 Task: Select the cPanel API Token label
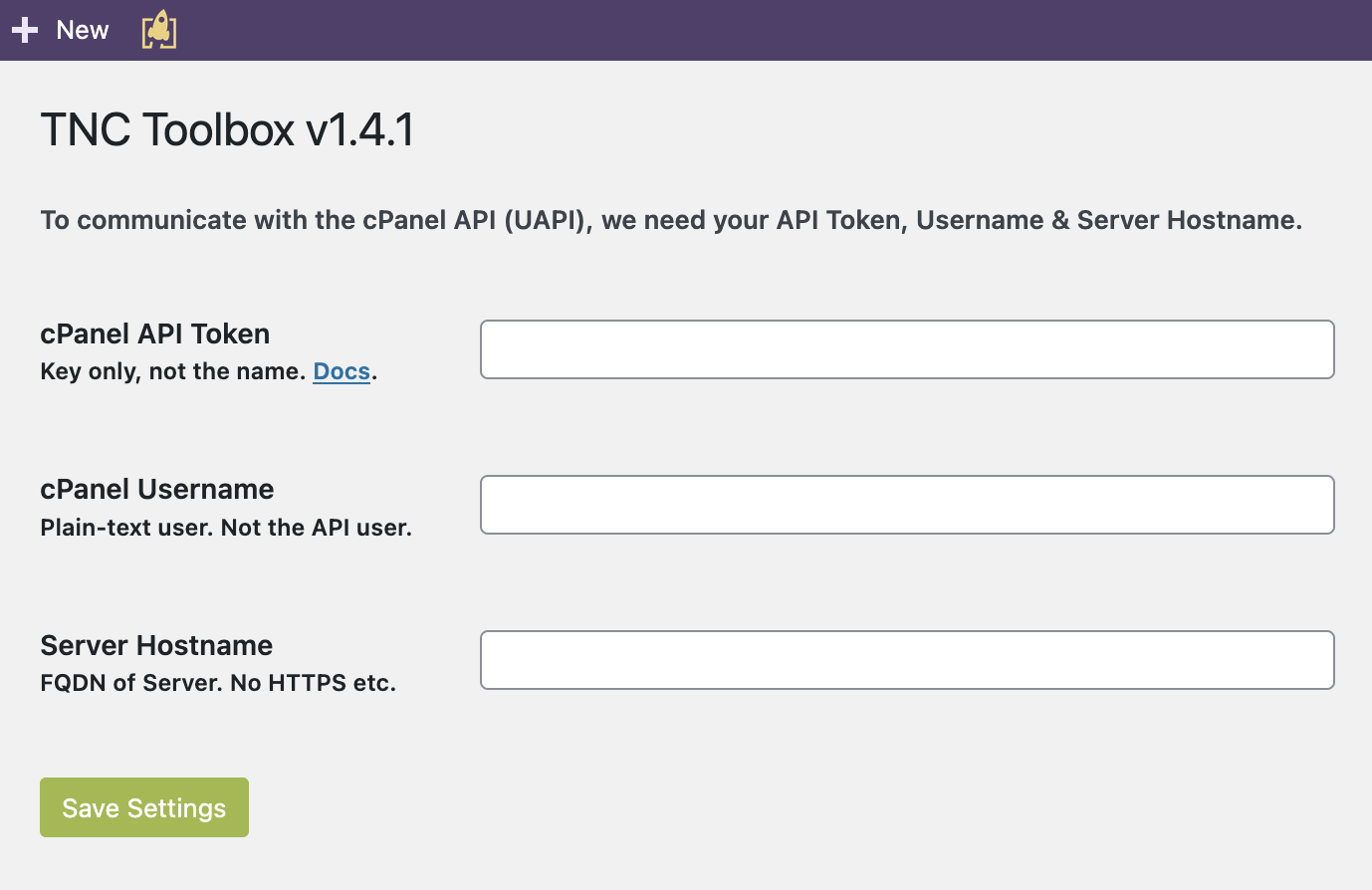(x=155, y=334)
